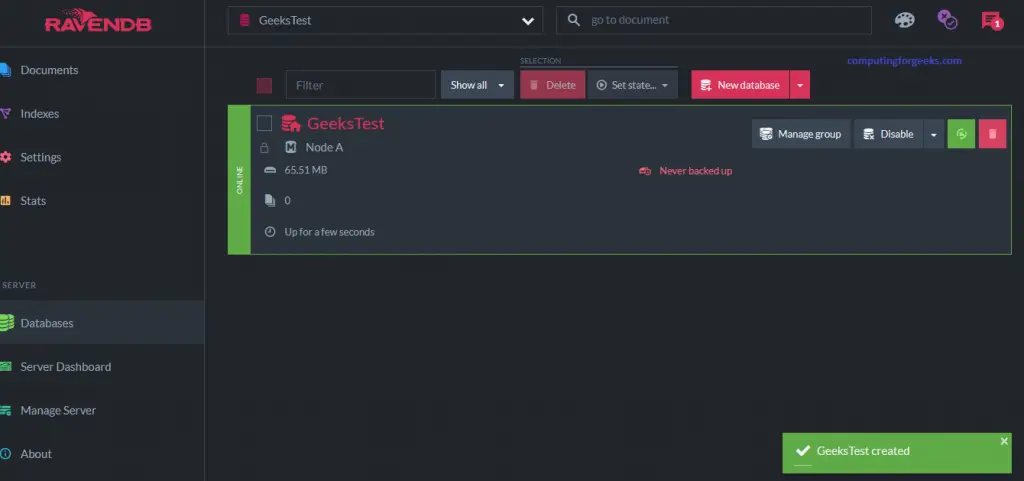Click the Indexes sidebar icon

point(5,114)
